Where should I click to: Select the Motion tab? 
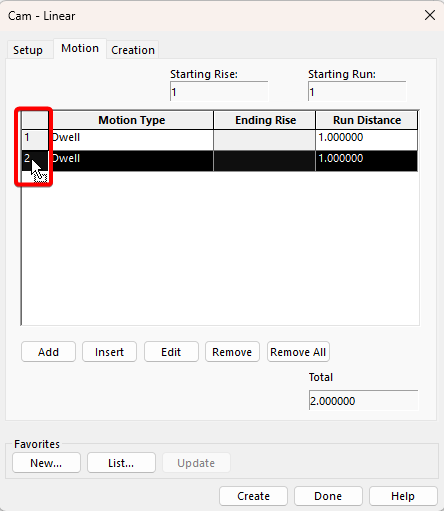click(x=80, y=49)
